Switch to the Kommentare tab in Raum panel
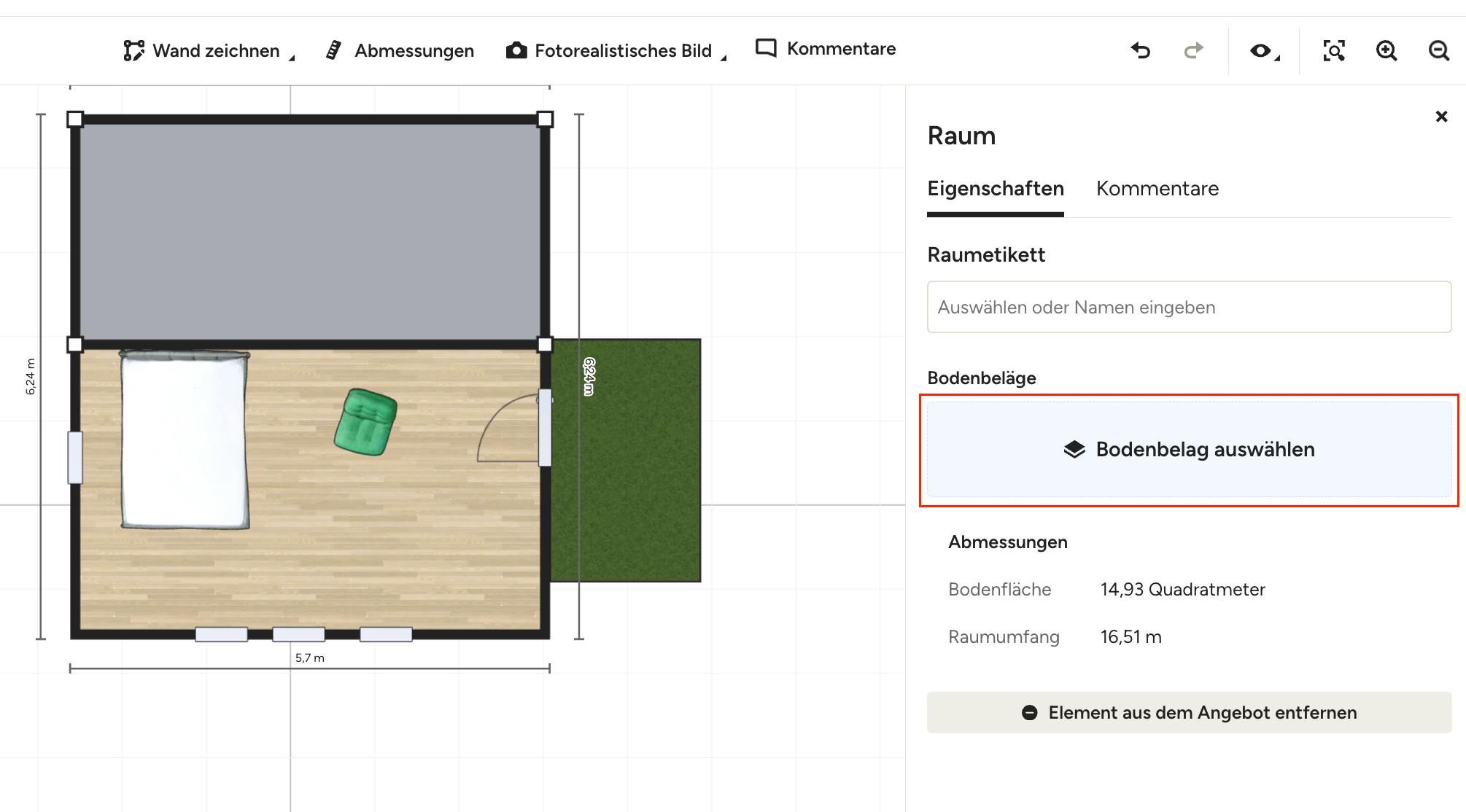 point(1157,189)
